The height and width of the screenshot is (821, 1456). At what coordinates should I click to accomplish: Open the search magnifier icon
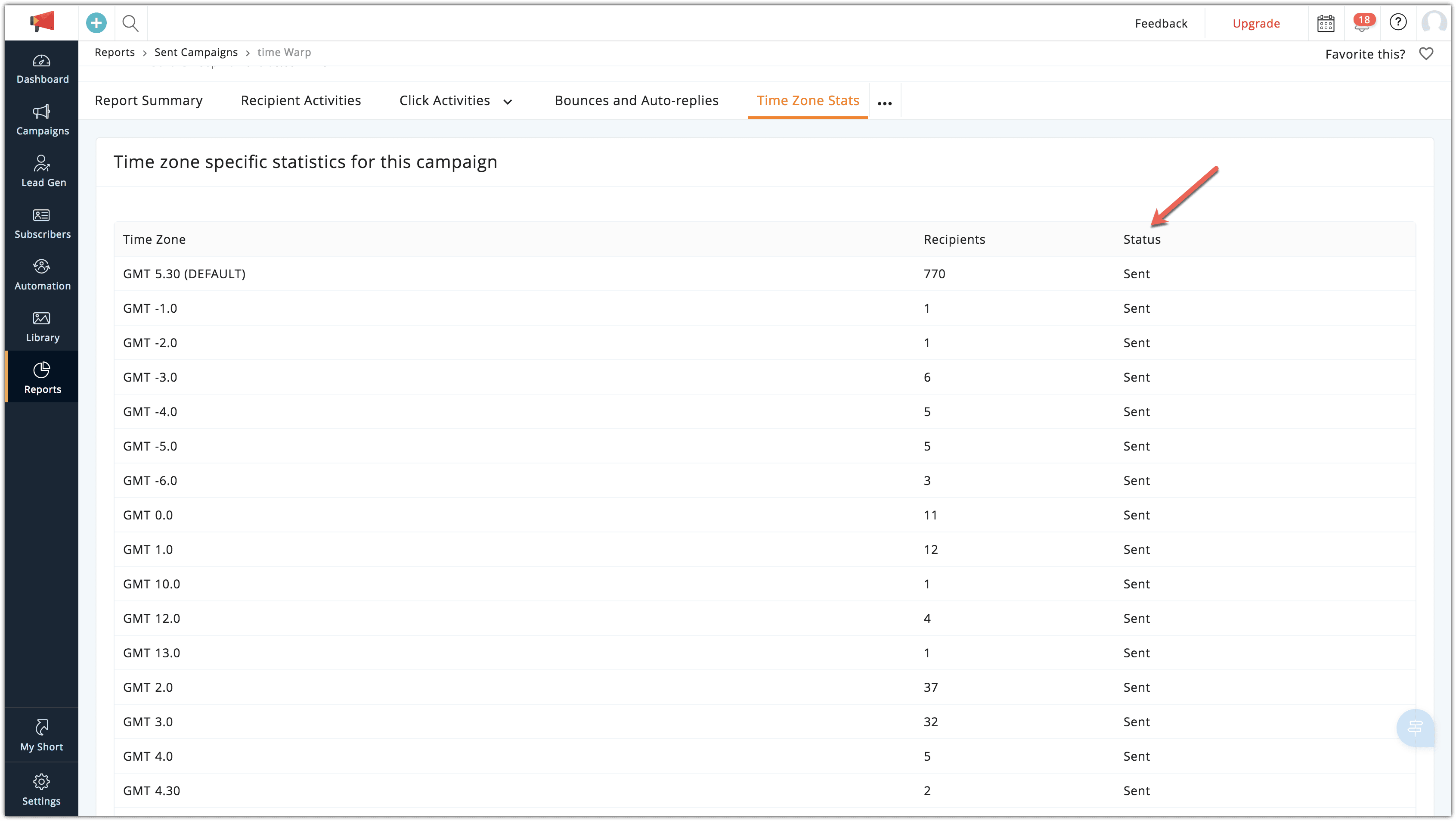(130, 23)
